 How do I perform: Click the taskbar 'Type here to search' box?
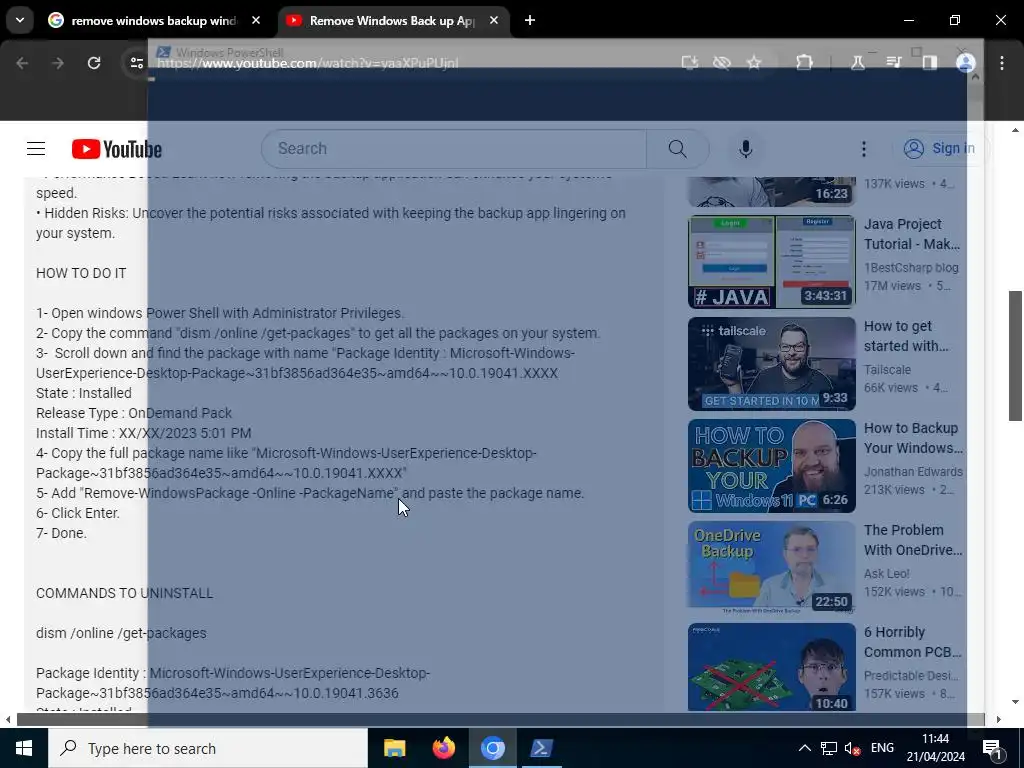click(208, 748)
